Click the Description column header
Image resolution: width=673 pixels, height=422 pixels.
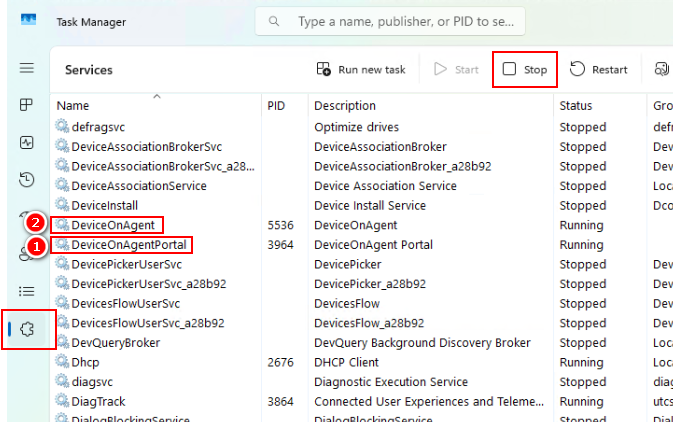pos(345,106)
